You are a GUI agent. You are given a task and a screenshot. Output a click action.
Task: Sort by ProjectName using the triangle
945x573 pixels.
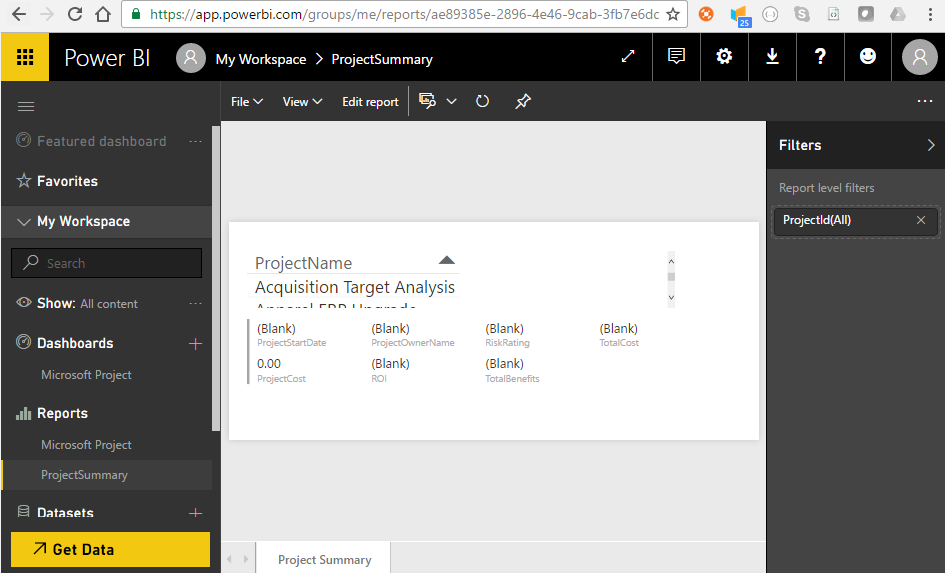(x=447, y=260)
